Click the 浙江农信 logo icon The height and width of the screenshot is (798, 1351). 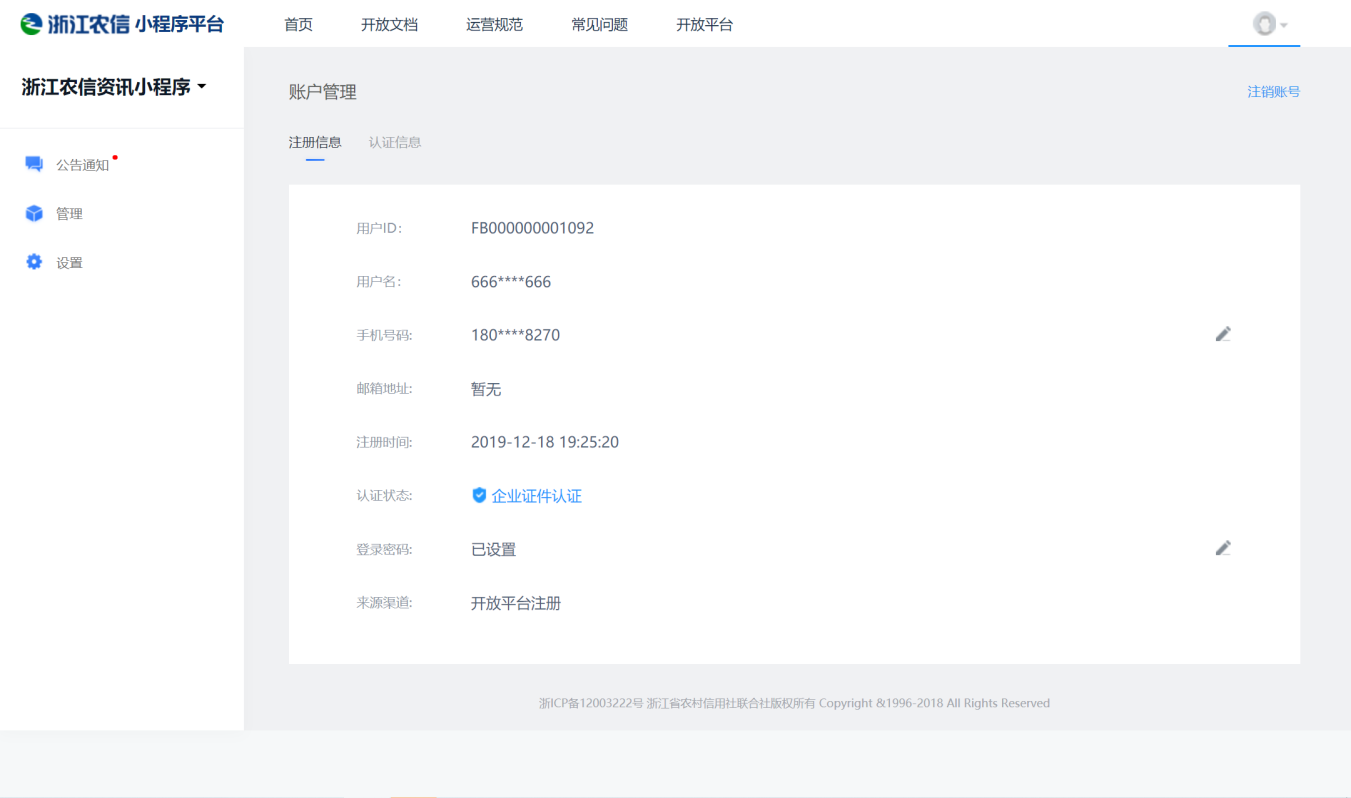[x=32, y=24]
